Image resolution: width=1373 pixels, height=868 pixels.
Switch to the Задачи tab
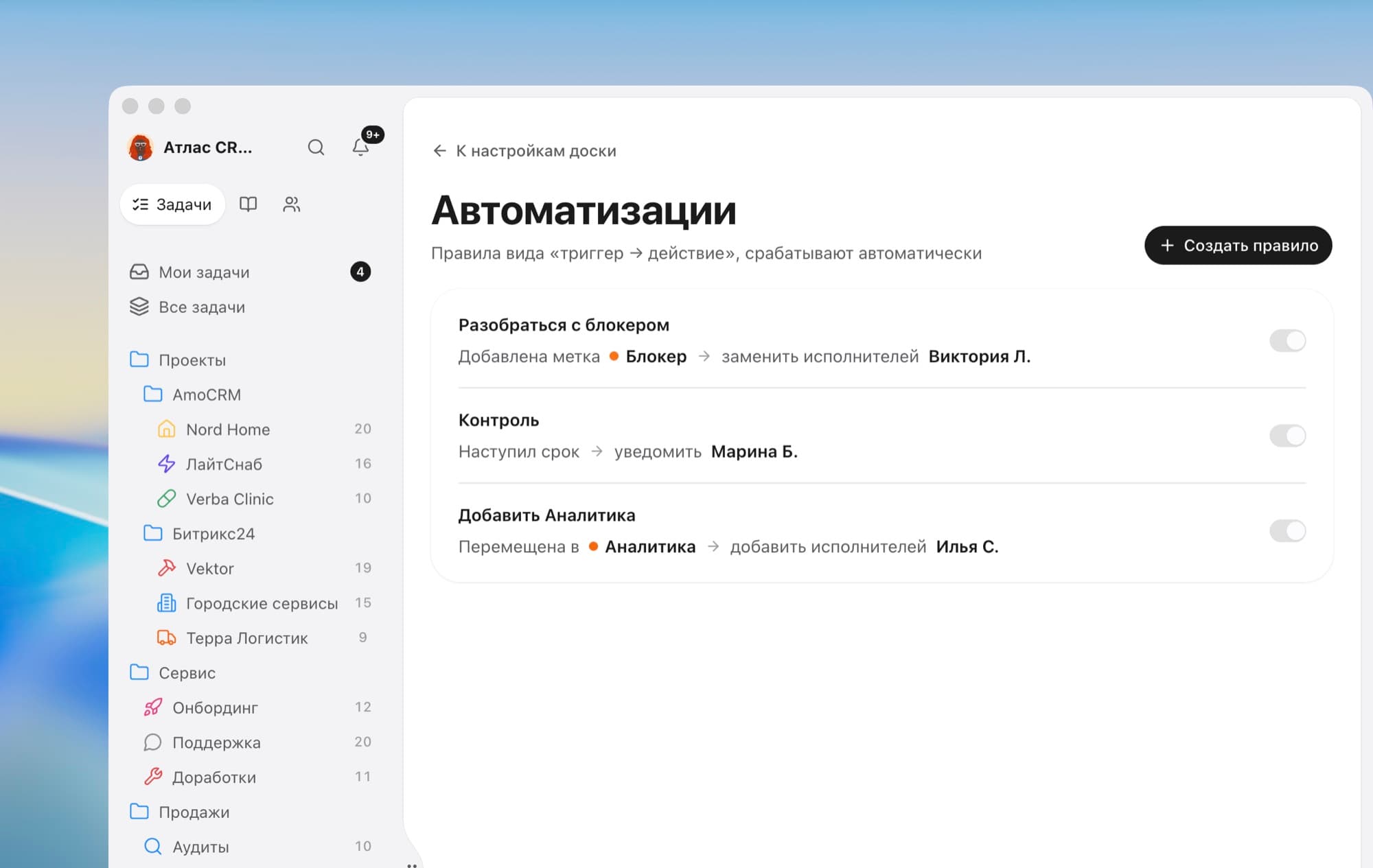(x=172, y=204)
